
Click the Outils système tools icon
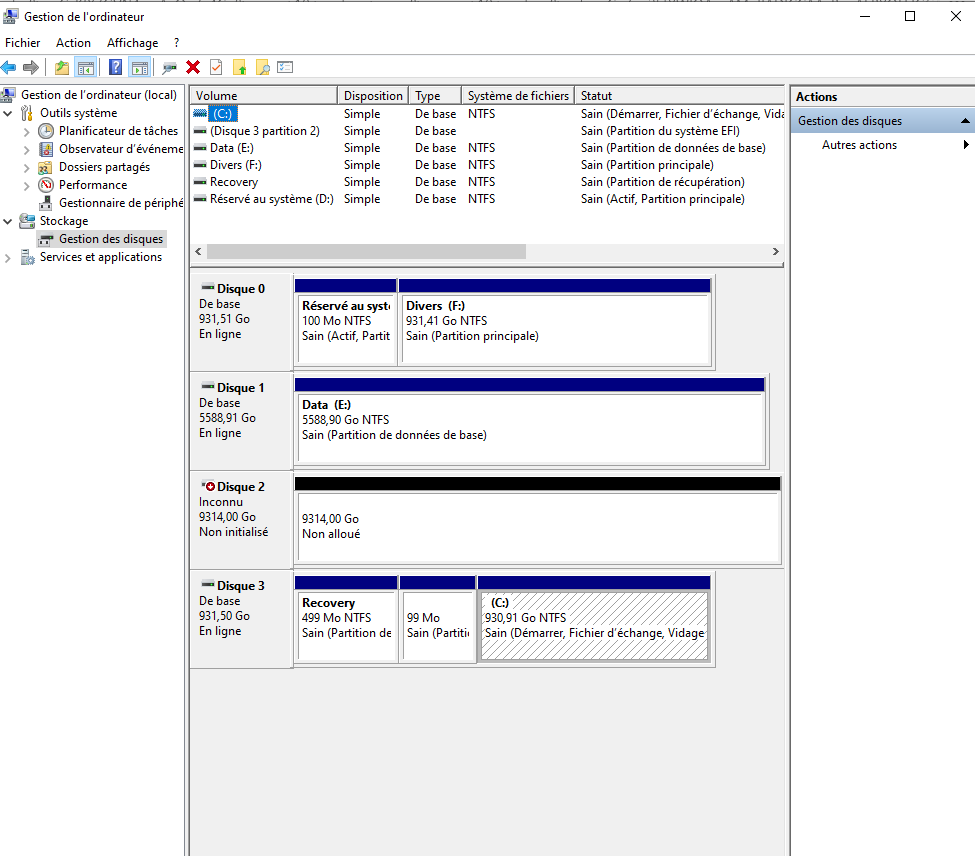27,113
